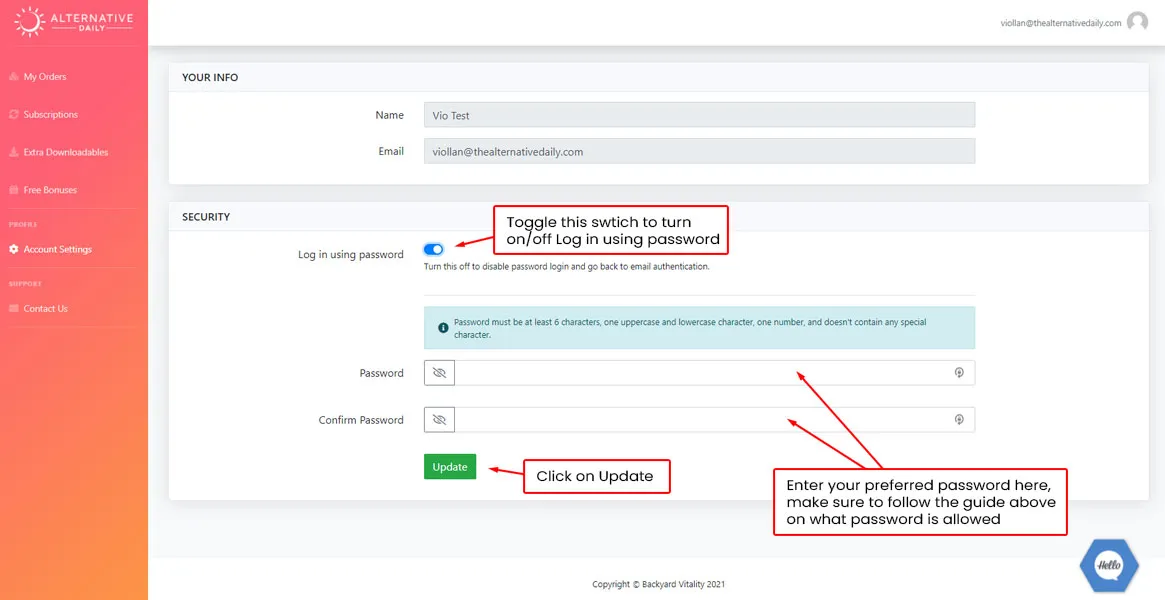Click the Subscriptions sidebar icon

tap(14, 115)
